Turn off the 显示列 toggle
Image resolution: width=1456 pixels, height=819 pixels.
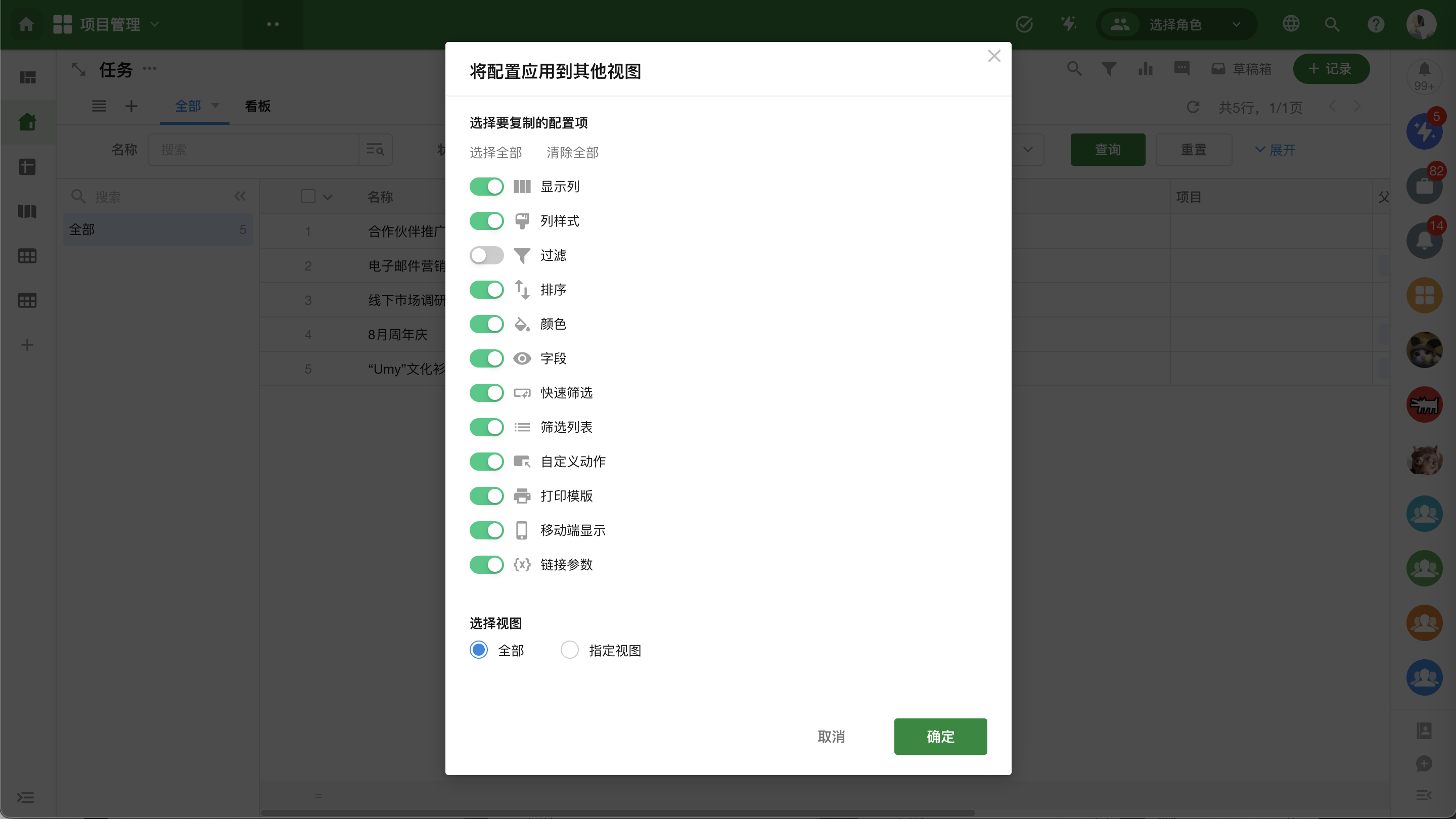click(486, 187)
